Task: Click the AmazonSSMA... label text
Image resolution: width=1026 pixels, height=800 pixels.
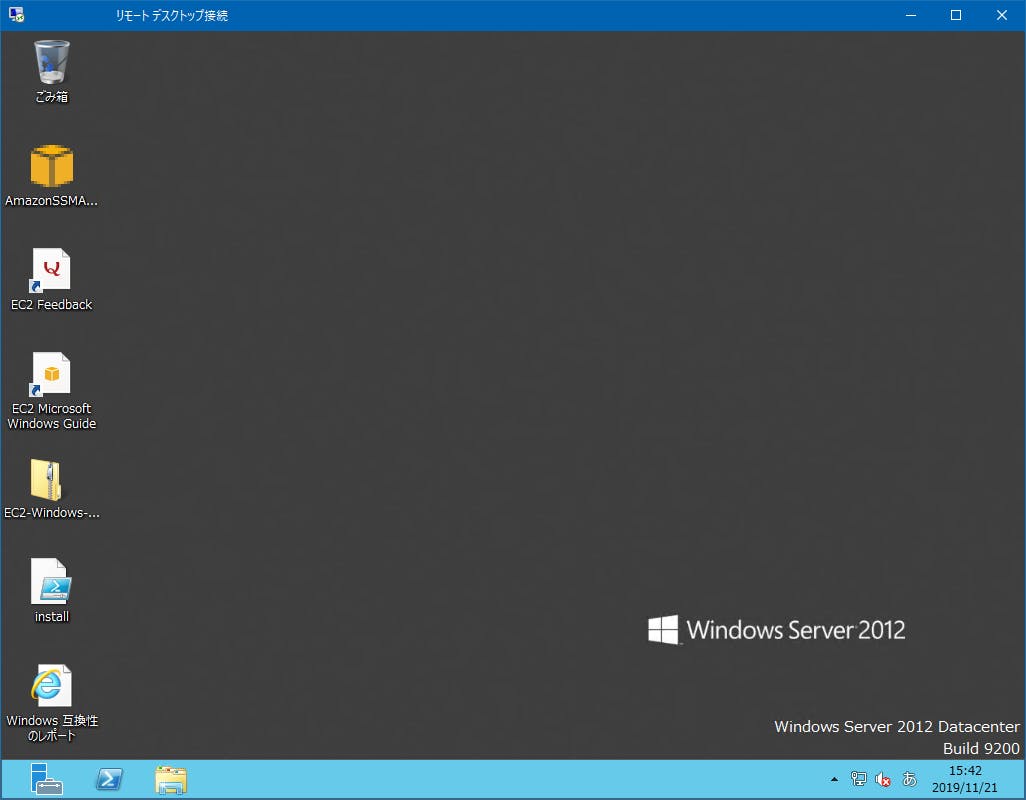Action: coord(52,201)
